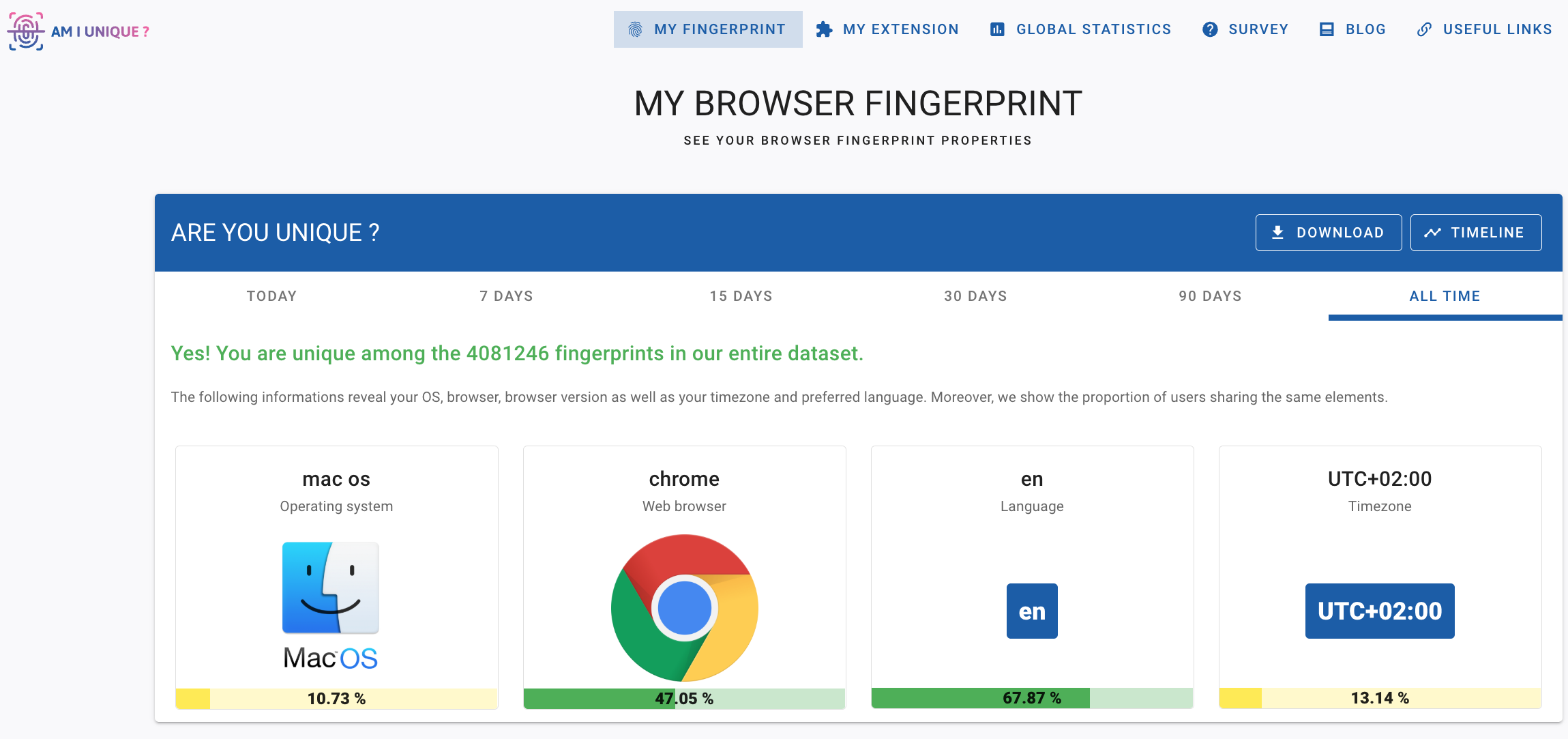The height and width of the screenshot is (739, 1568).
Task: Click the Language label
Action: (1032, 506)
